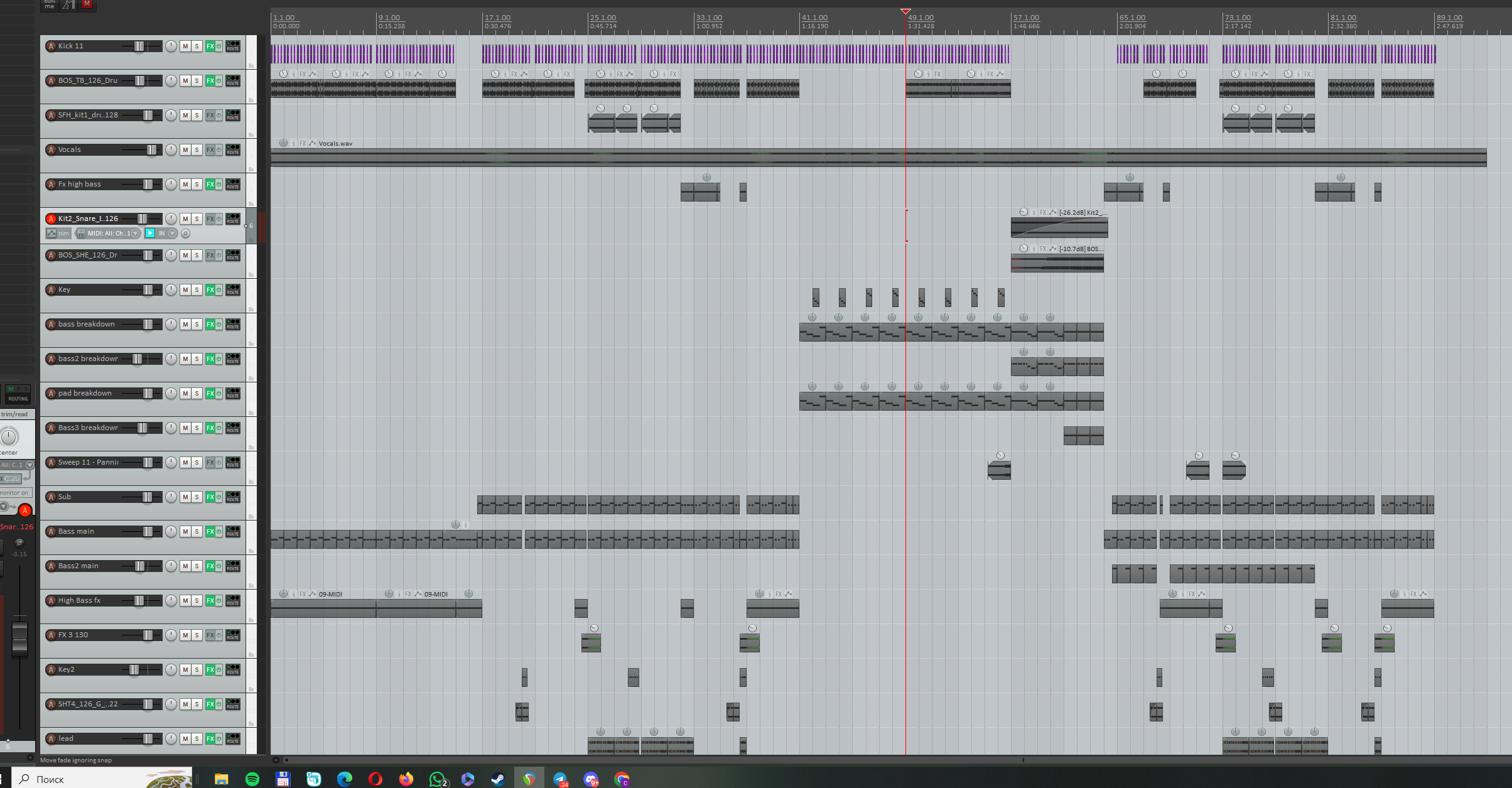Arm the High Bass fx track for recording
This screenshot has width=1512, height=788.
[x=51, y=600]
